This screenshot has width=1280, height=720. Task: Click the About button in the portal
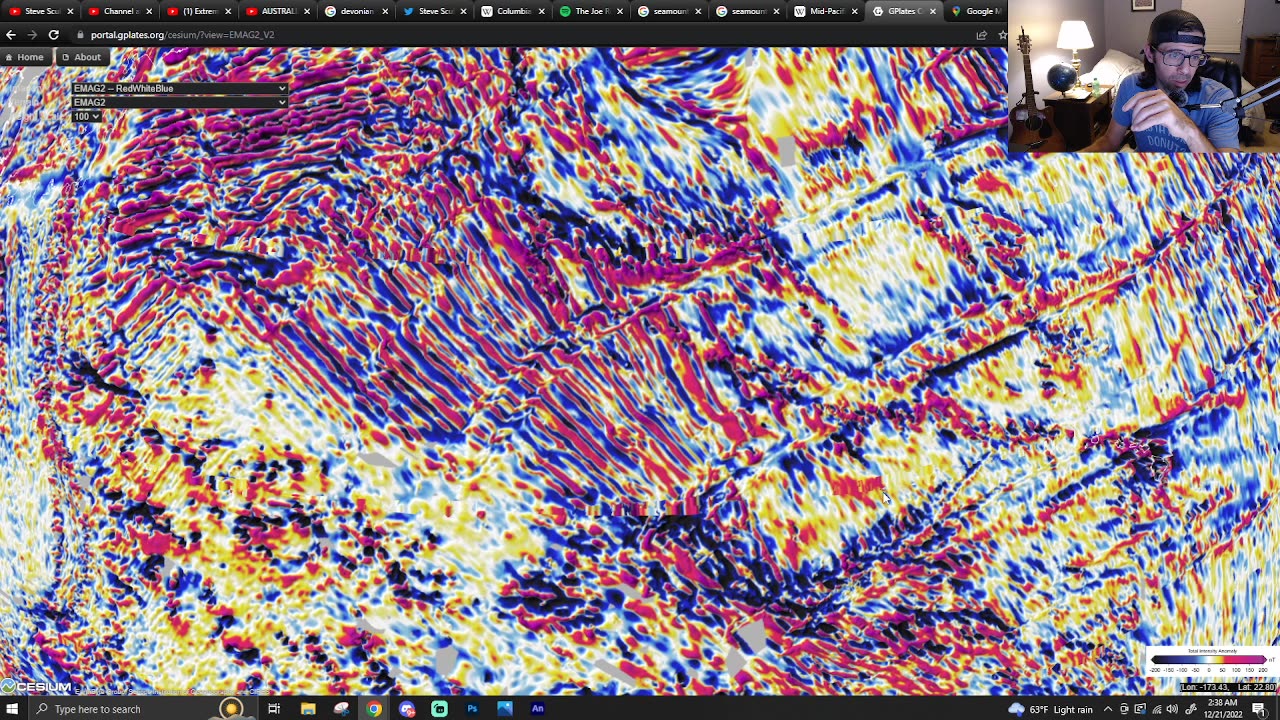coord(81,57)
